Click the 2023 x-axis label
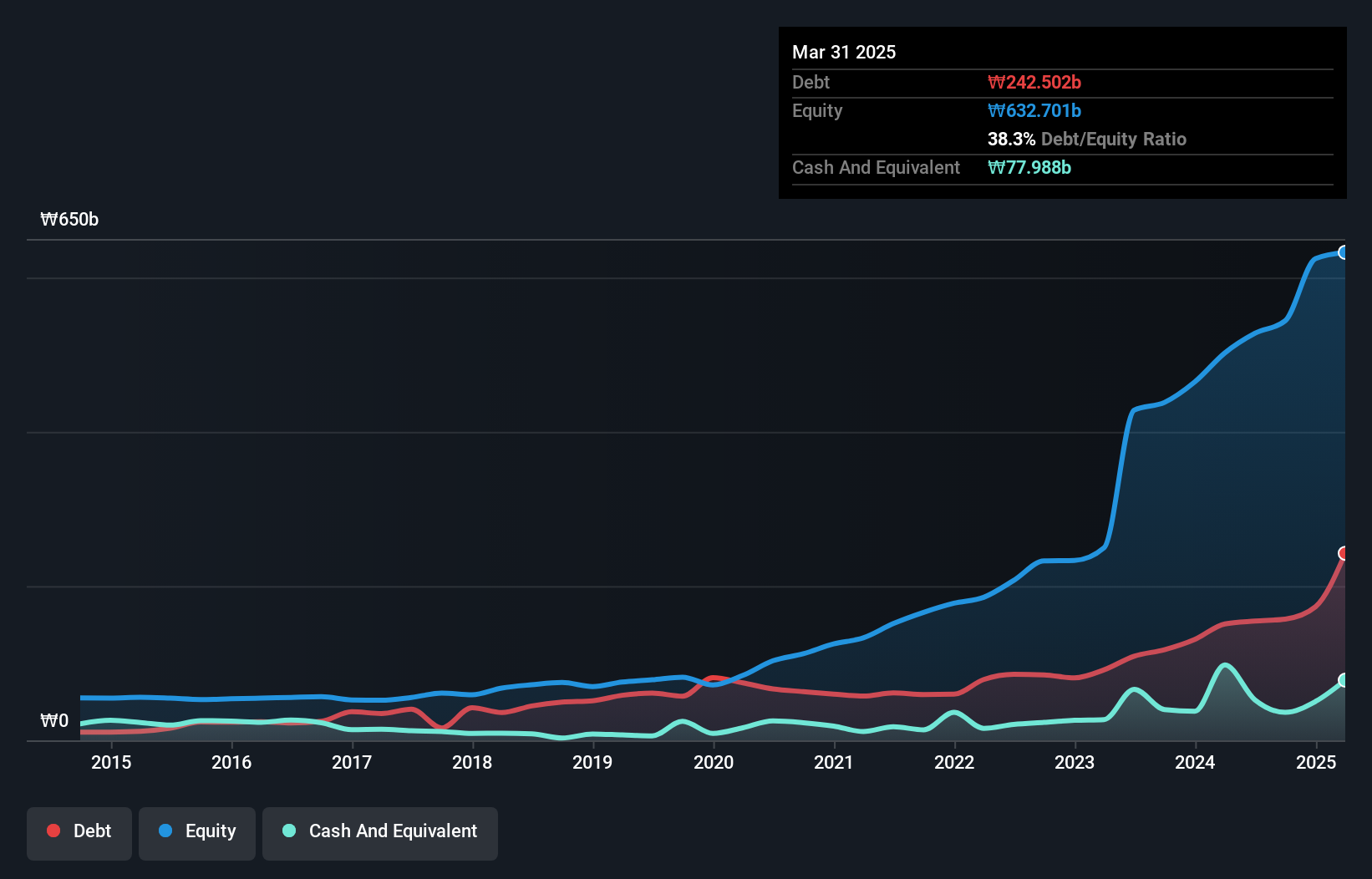Image resolution: width=1372 pixels, height=879 pixels. tap(1075, 762)
